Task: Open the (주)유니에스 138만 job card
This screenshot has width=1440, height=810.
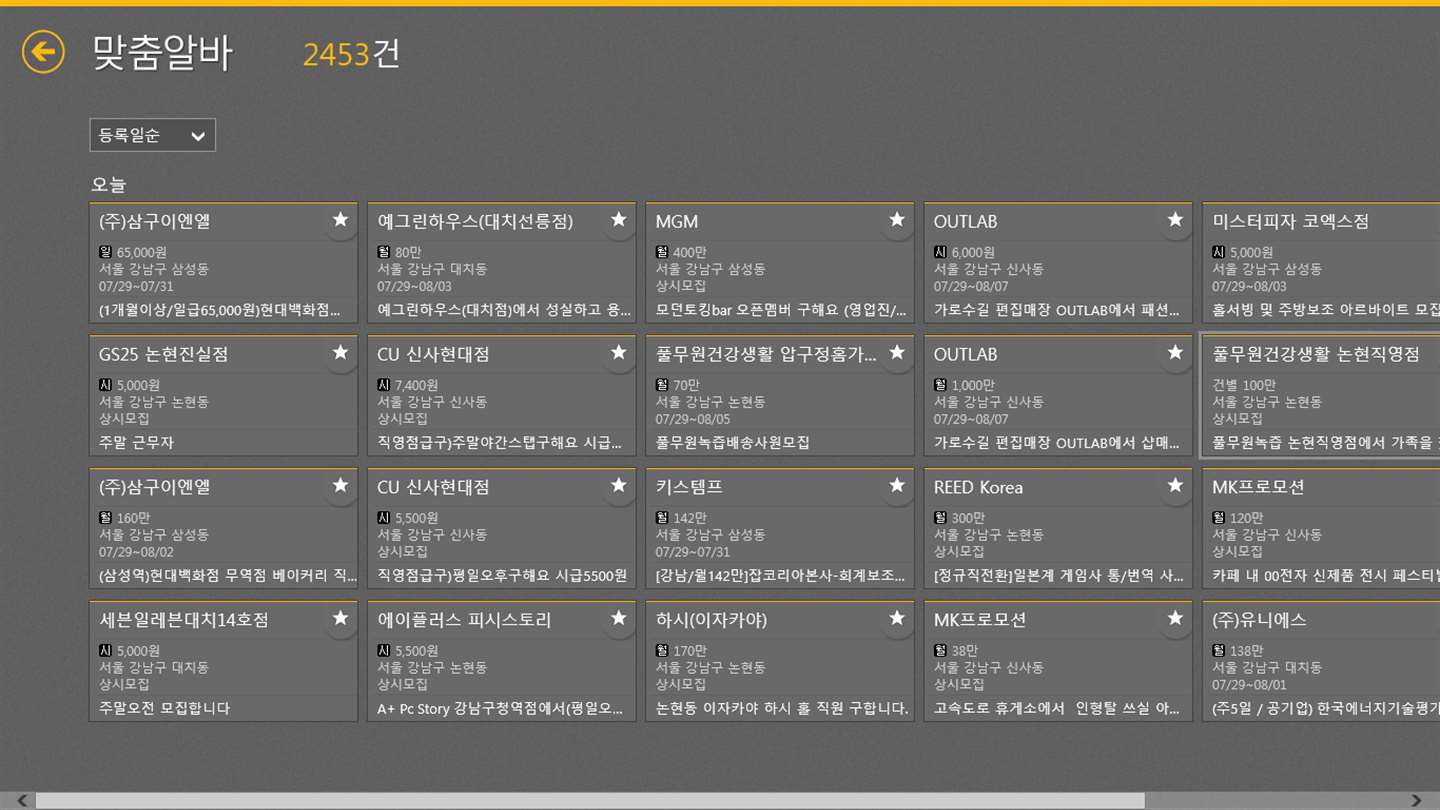Action: [1321, 662]
